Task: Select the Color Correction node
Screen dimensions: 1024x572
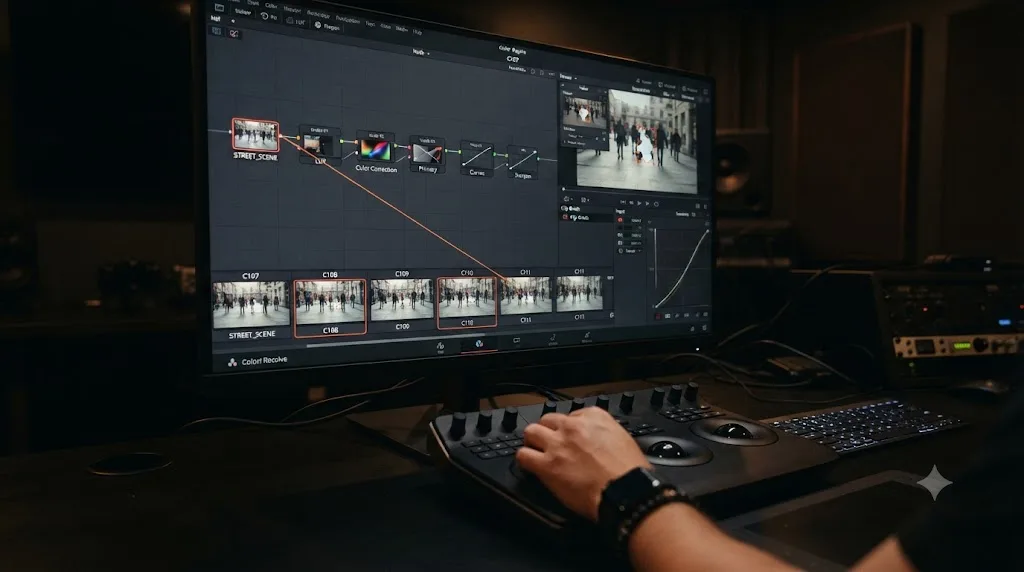Action: click(375, 150)
